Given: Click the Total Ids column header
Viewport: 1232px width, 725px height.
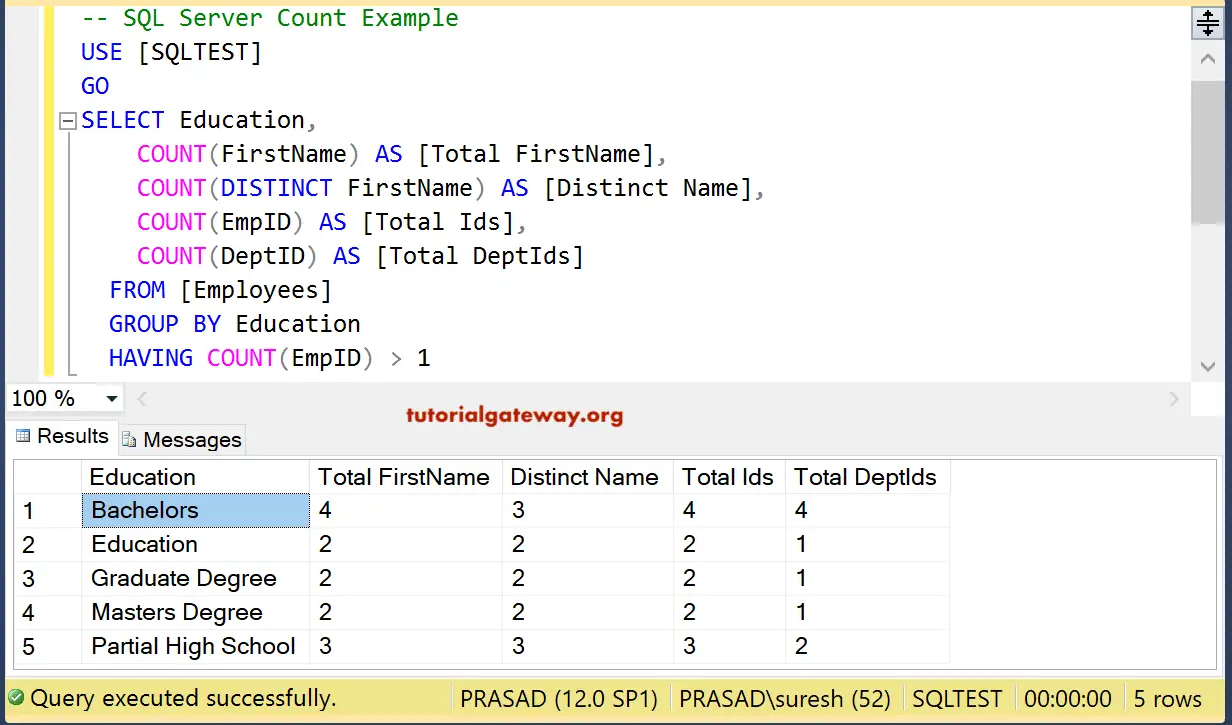Looking at the screenshot, I should click(x=729, y=477).
